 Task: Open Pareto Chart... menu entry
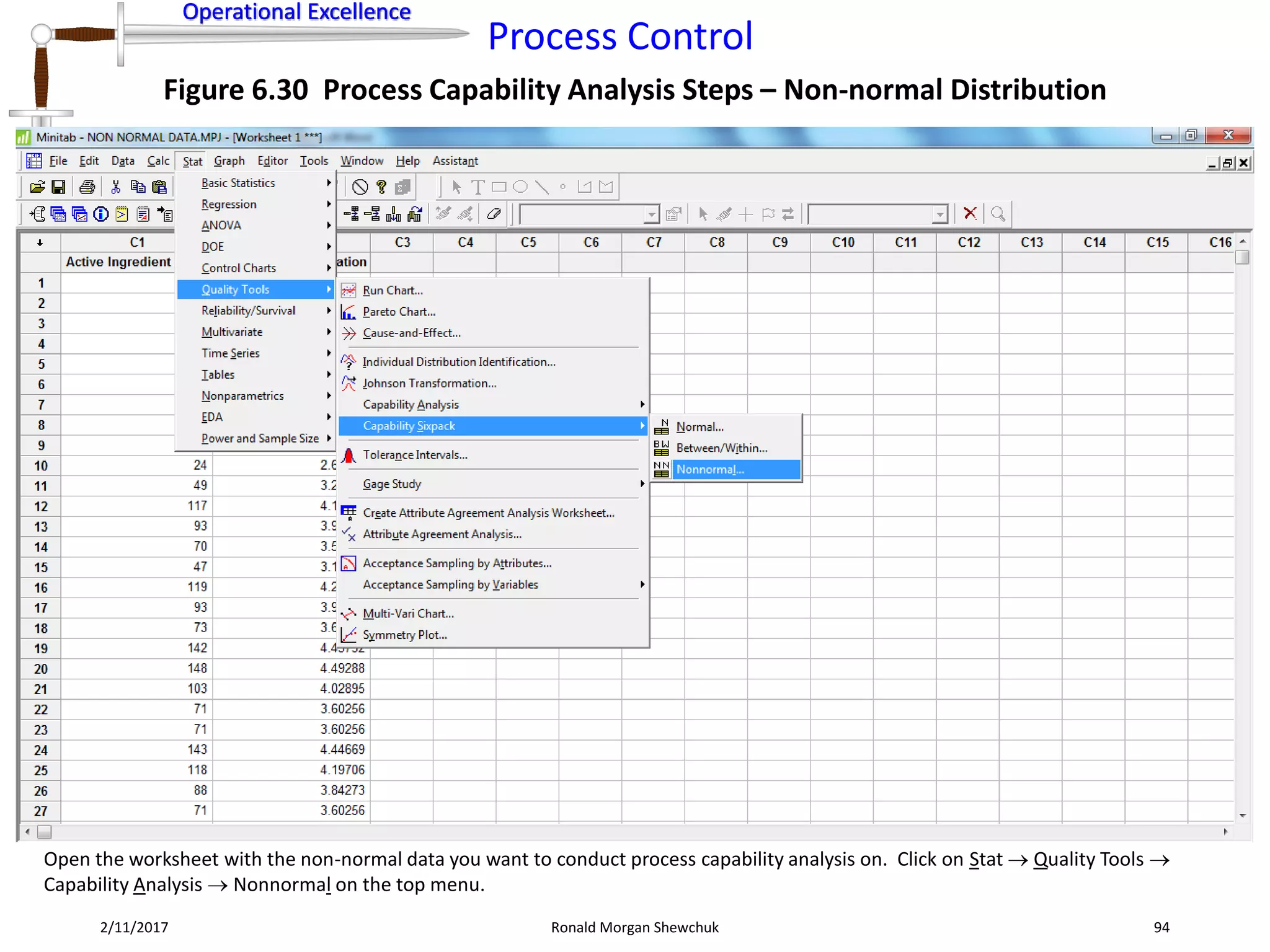pos(493,312)
